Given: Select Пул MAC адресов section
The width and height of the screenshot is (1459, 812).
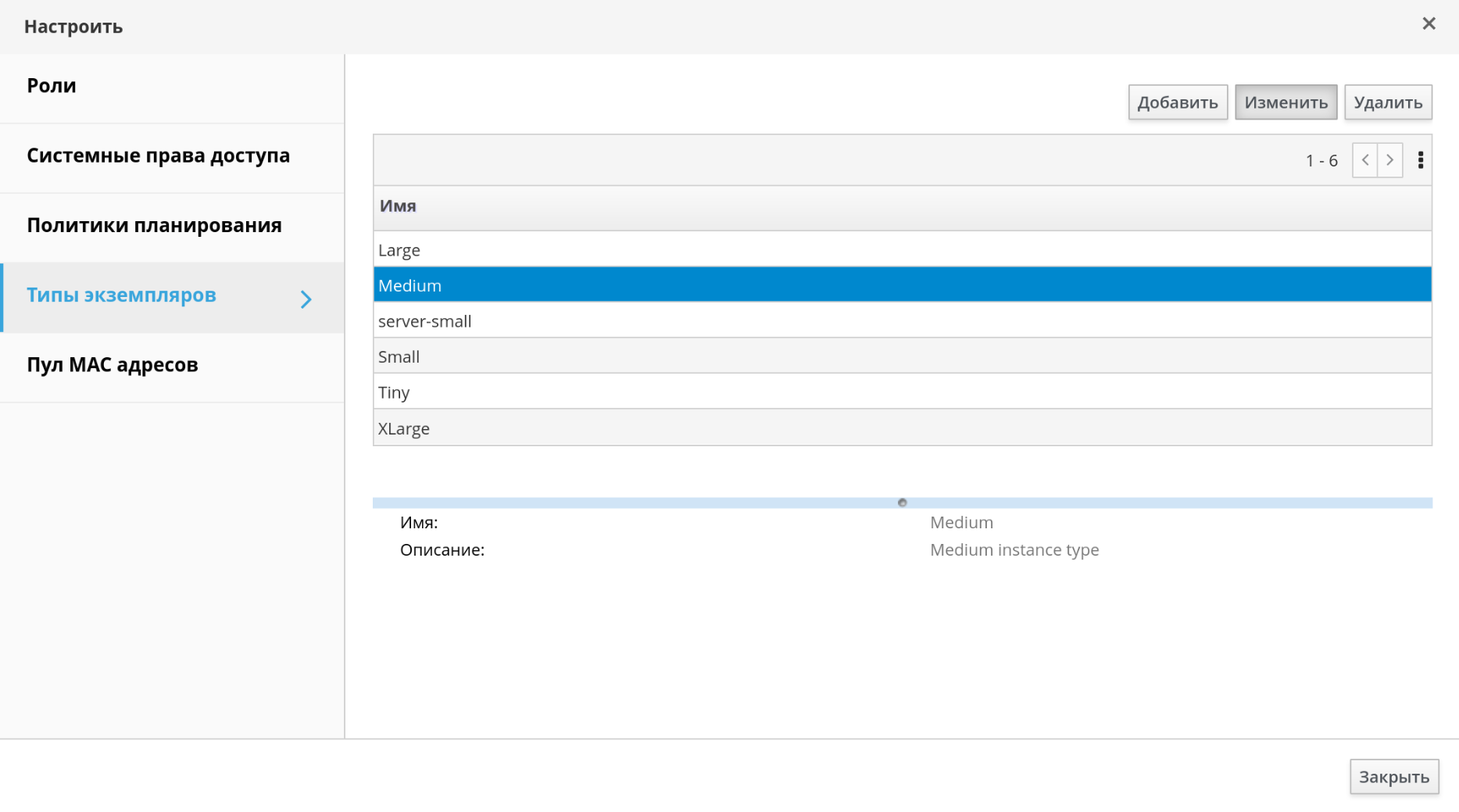Looking at the screenshot, I should click(x=113, y=365).
